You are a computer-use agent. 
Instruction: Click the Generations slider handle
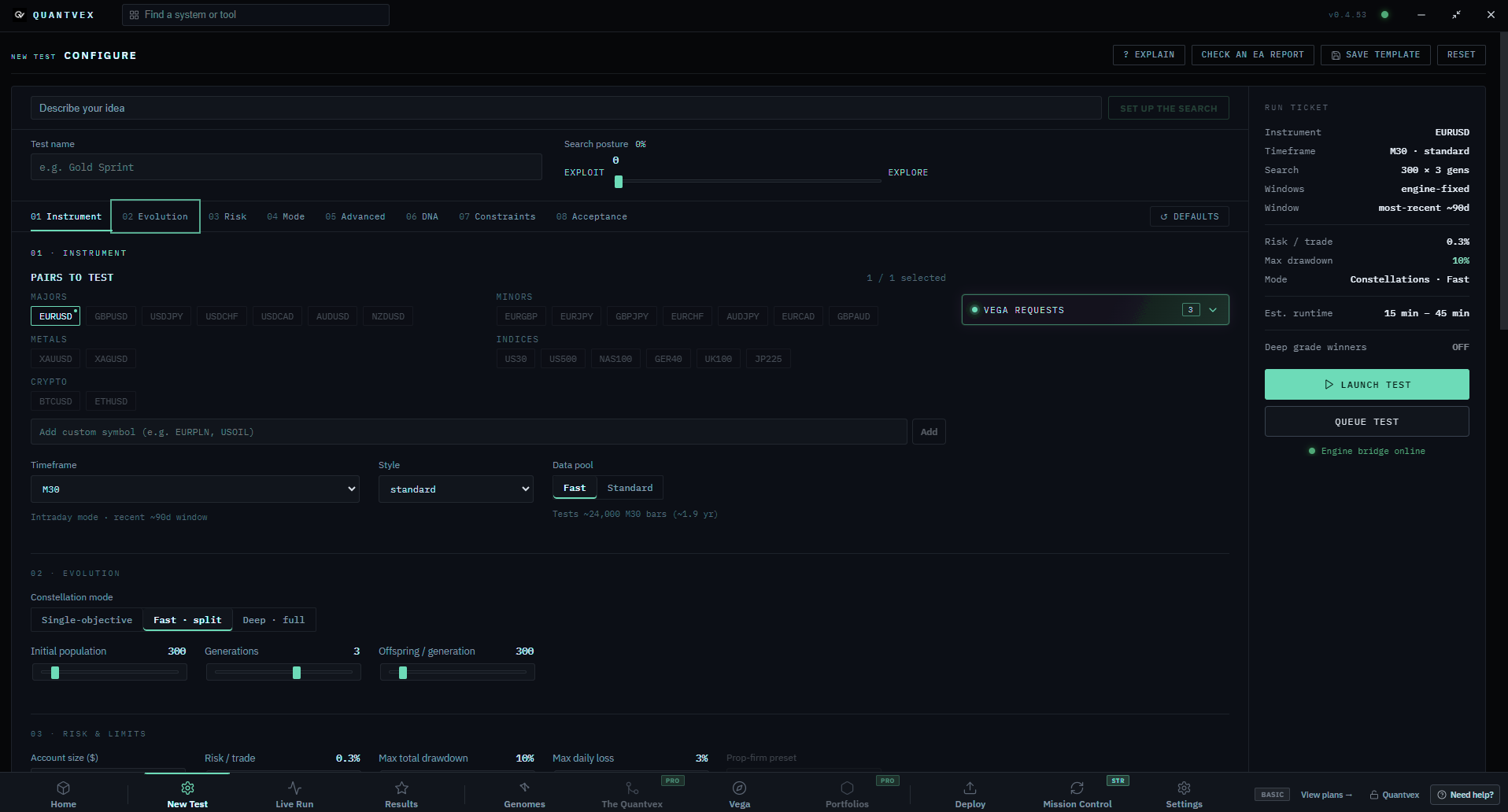point(297,673)
